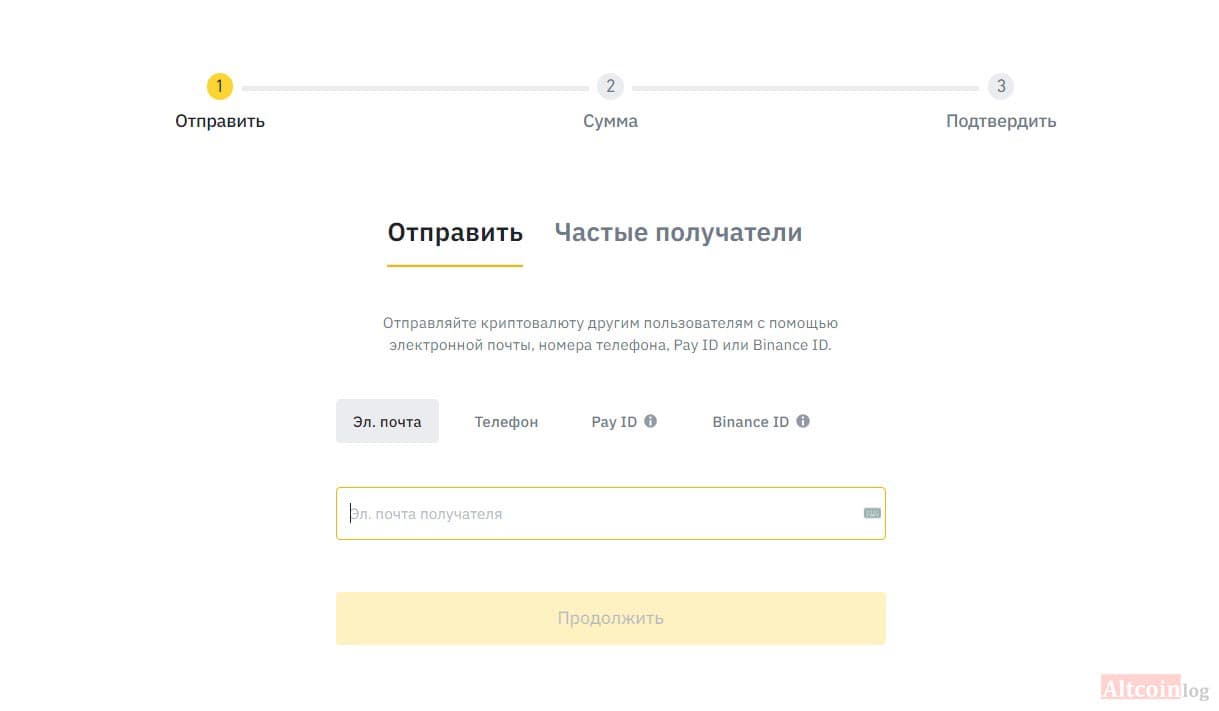This screenshot has height=711, width=1219.
Task: Choose the Телефон option
Action: [x=506, y=421]
